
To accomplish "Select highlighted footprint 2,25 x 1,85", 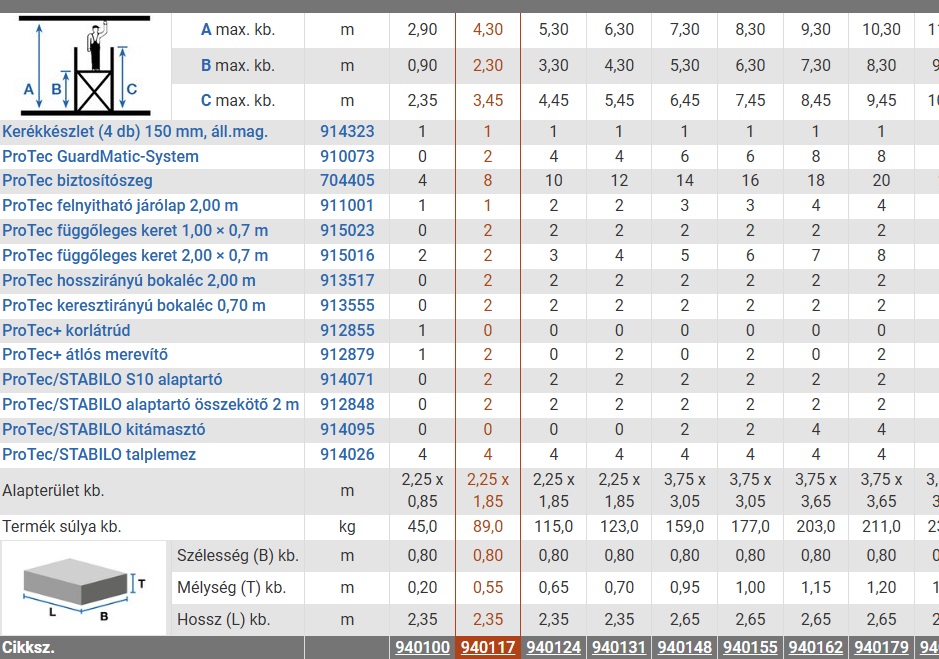I will coord(487,491).
